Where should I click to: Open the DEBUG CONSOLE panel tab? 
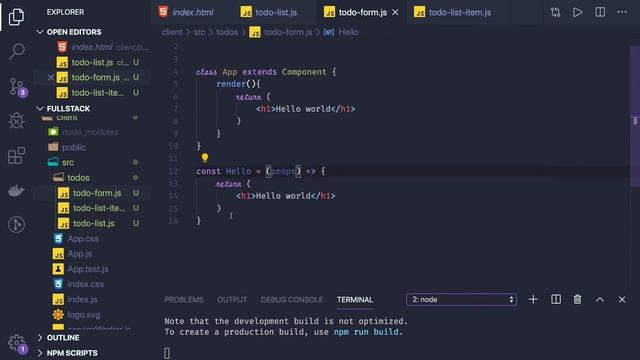[x=292, y=300]
